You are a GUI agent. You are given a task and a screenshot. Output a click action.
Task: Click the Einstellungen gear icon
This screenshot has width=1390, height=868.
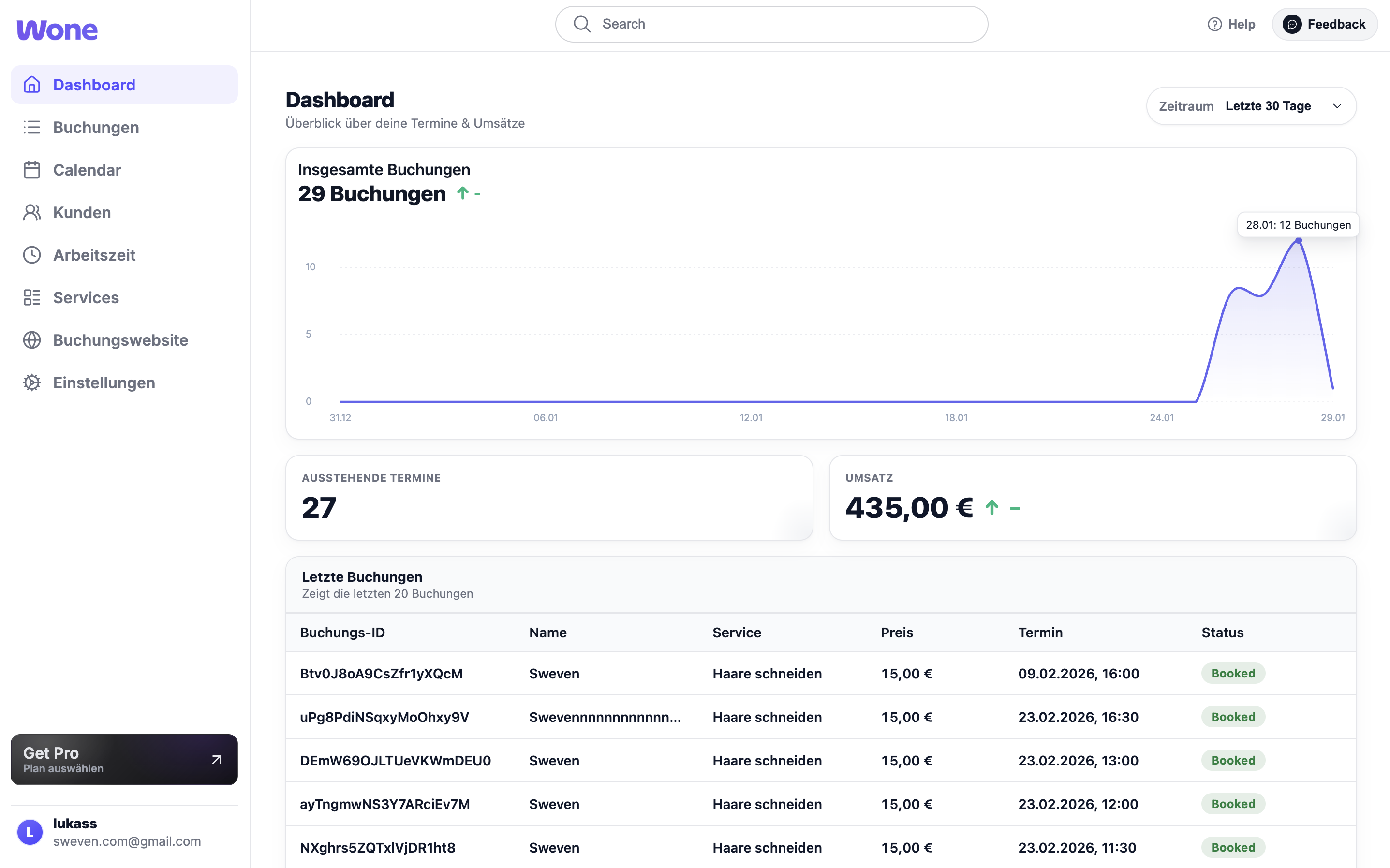click(x=32, y=383)
